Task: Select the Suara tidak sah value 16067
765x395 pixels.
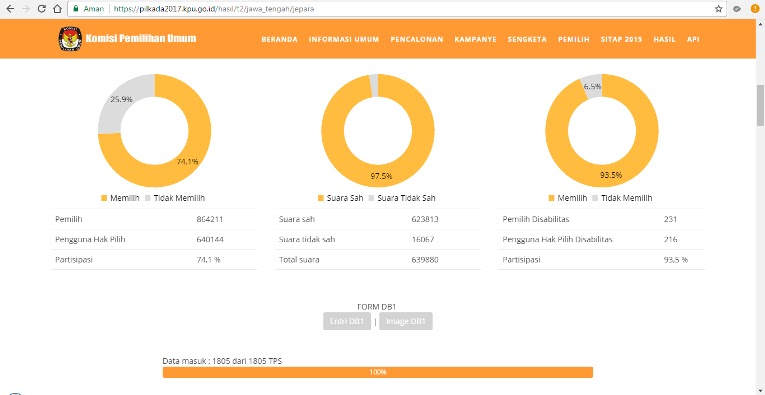Action: point(423,240)
